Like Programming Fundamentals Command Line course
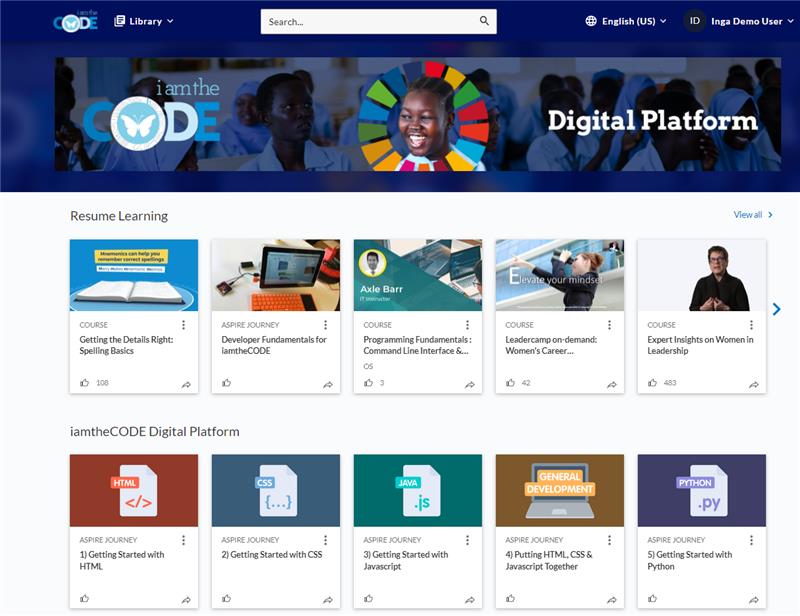800x616 pixels. pos(368,382)
